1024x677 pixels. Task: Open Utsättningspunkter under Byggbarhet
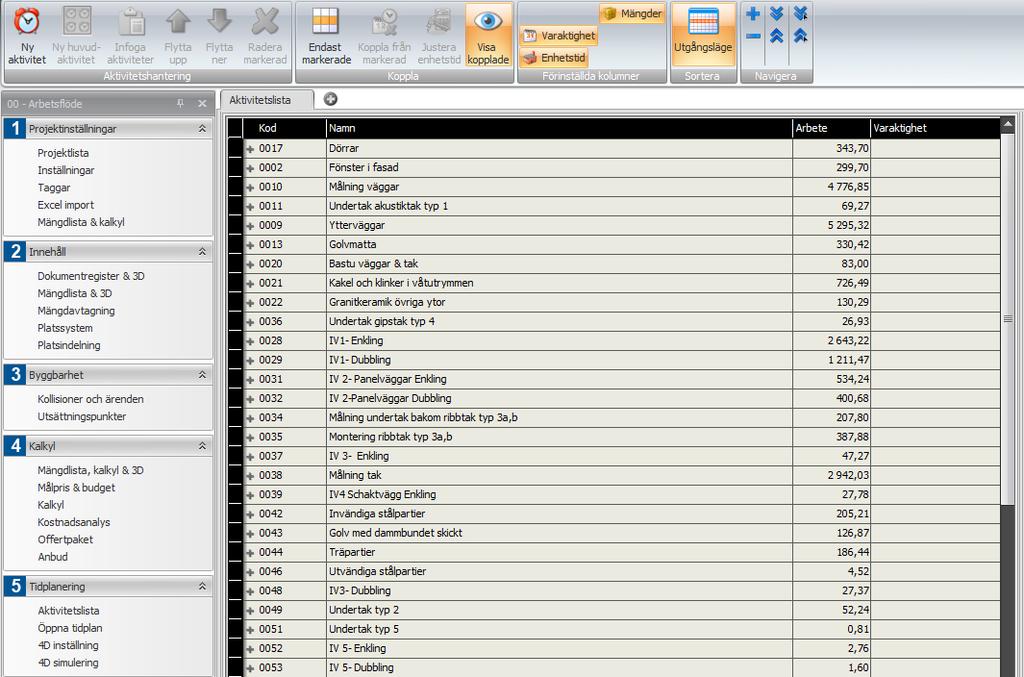point(82,417)
